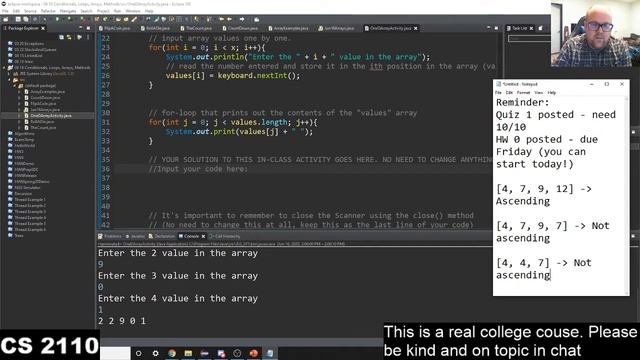Minimize the Package Explorer panel

pyautogui.click(x=80, y=28)
